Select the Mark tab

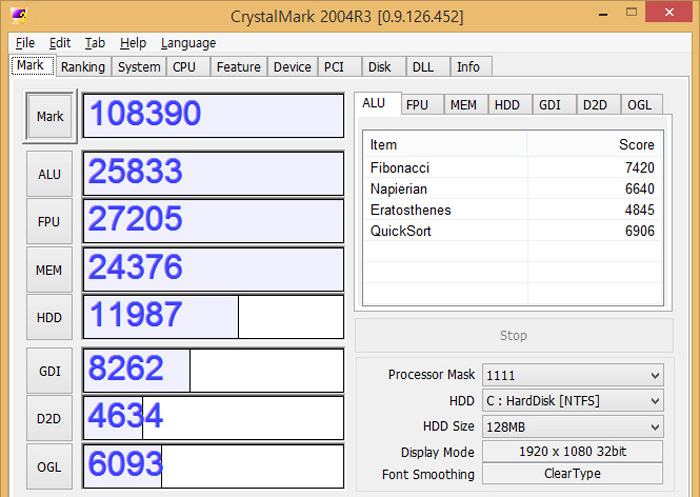32,66
